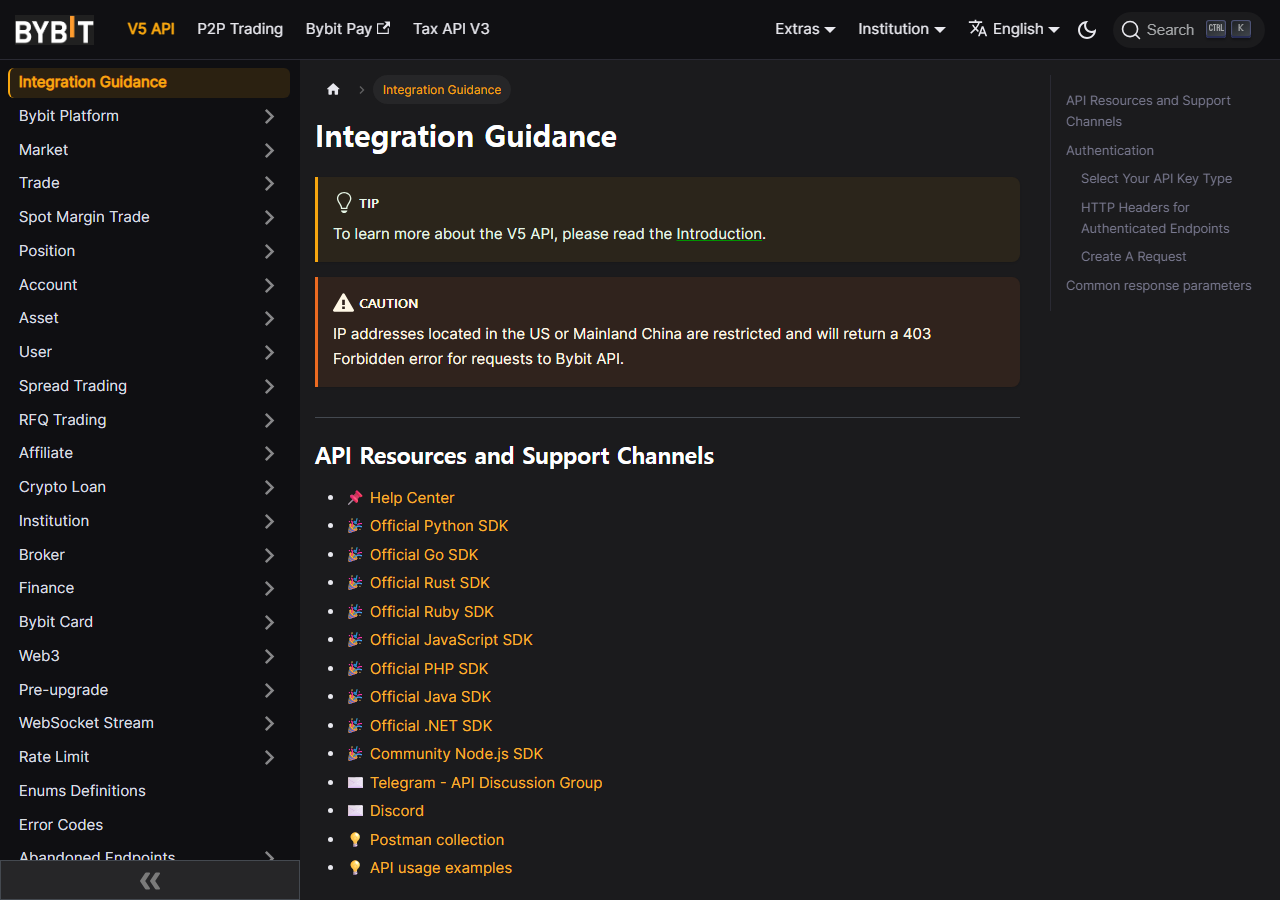This screenshot has height=900, width=1280.
Task: Click the home breadcrumb icon
Action: [333, 90]
